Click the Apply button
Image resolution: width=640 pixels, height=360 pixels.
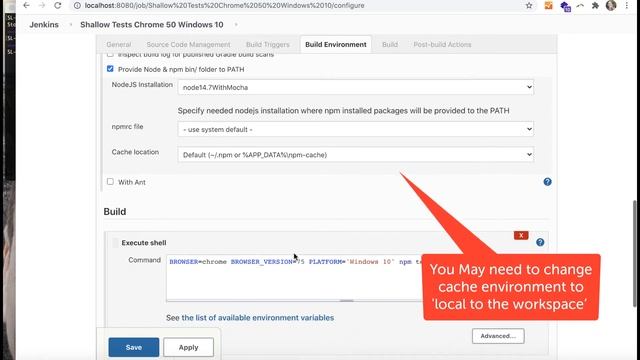(x=188, y=347)
